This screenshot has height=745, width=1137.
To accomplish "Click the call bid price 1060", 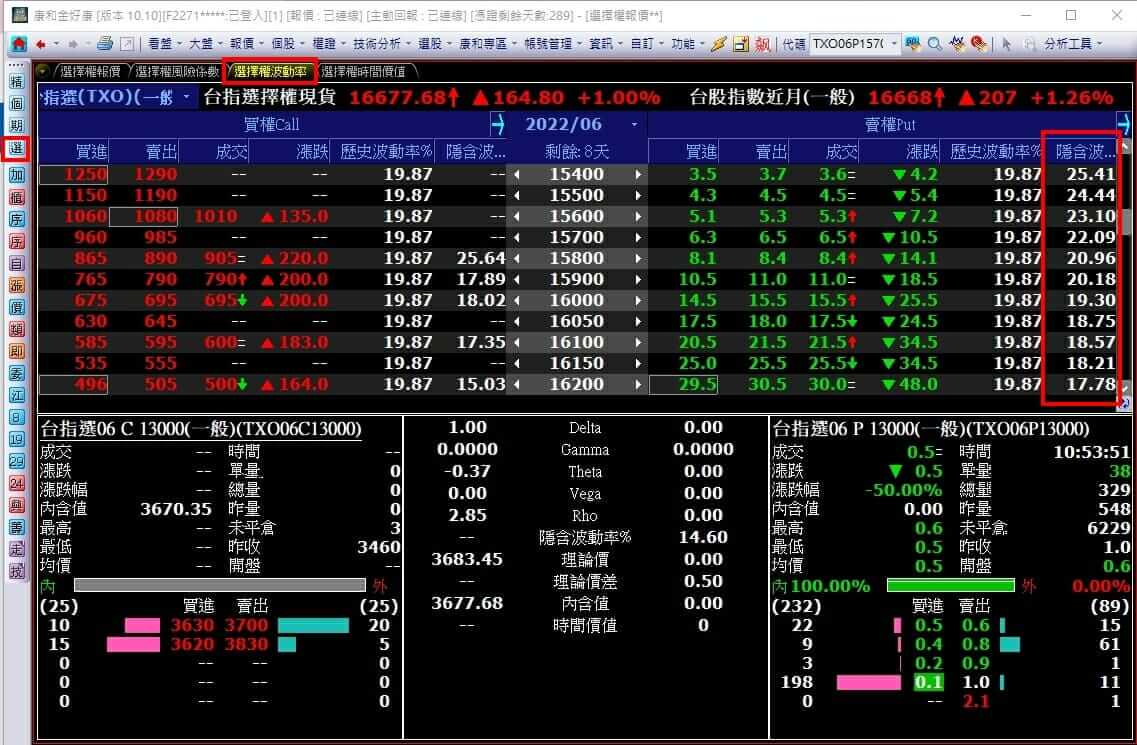I will click(x=86, y=216).
